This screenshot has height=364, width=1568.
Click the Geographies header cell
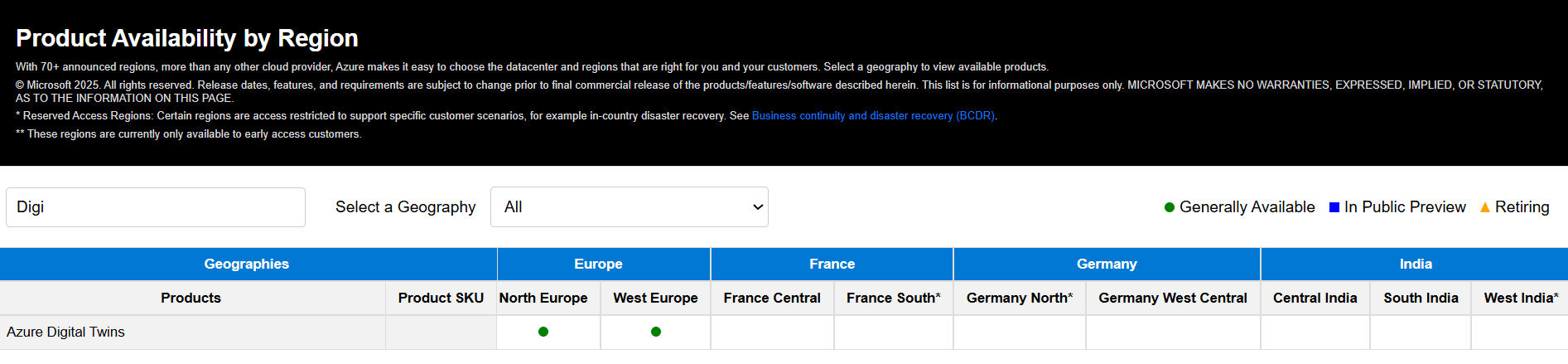(x=247, y=264)
